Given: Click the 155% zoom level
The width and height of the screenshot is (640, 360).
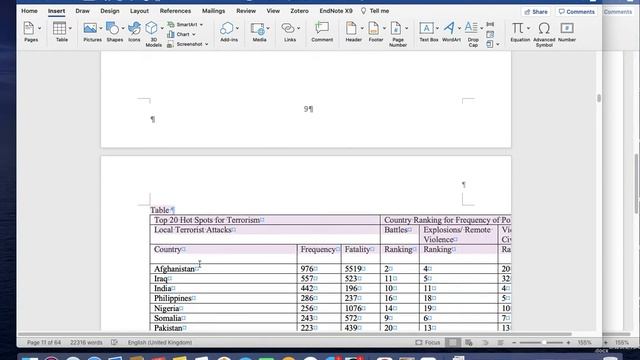Looking at the screenshot, I should 584,342.
